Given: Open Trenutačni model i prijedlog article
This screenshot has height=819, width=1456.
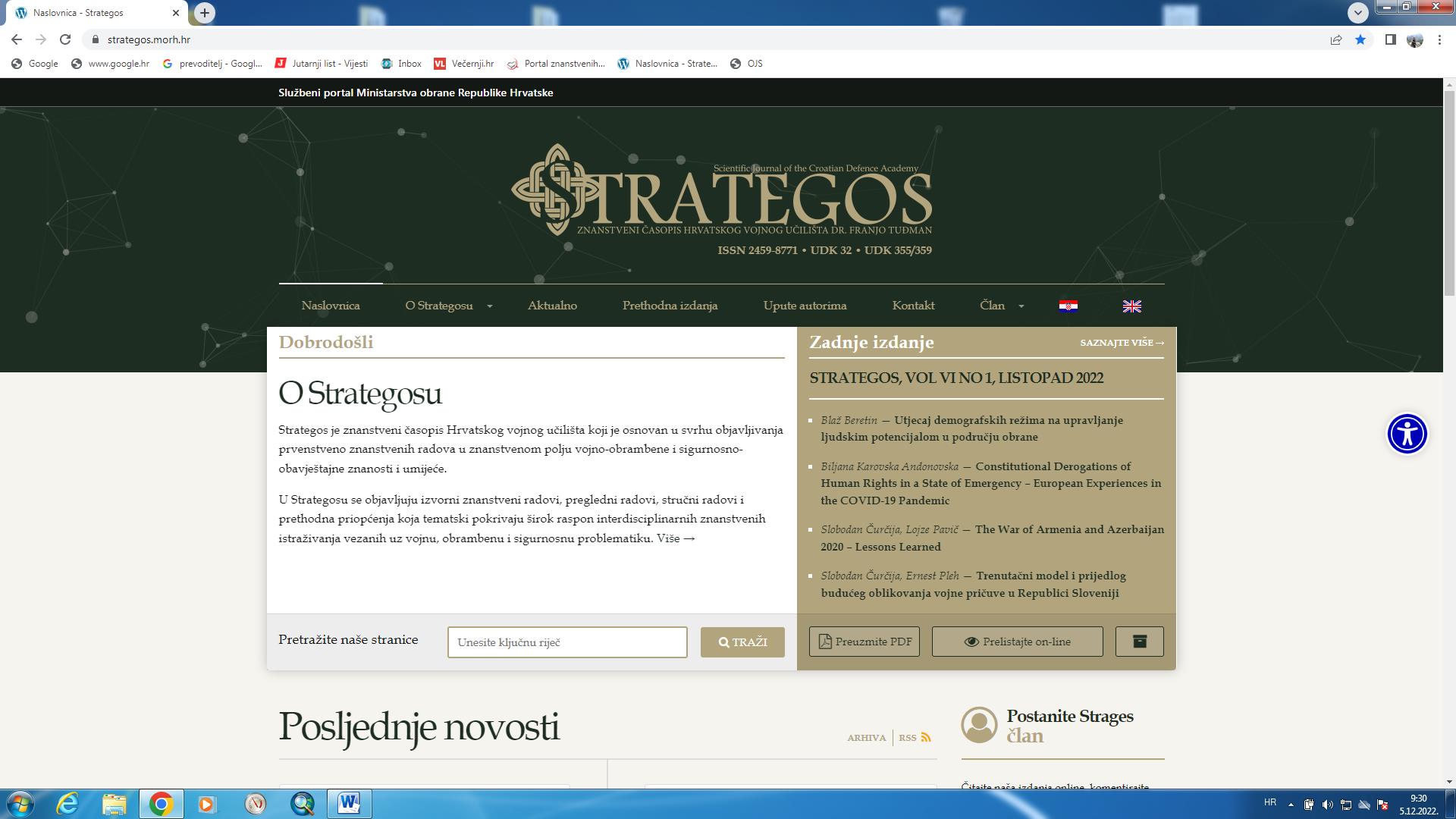Looking at the screenshot, I should [973, 585].
